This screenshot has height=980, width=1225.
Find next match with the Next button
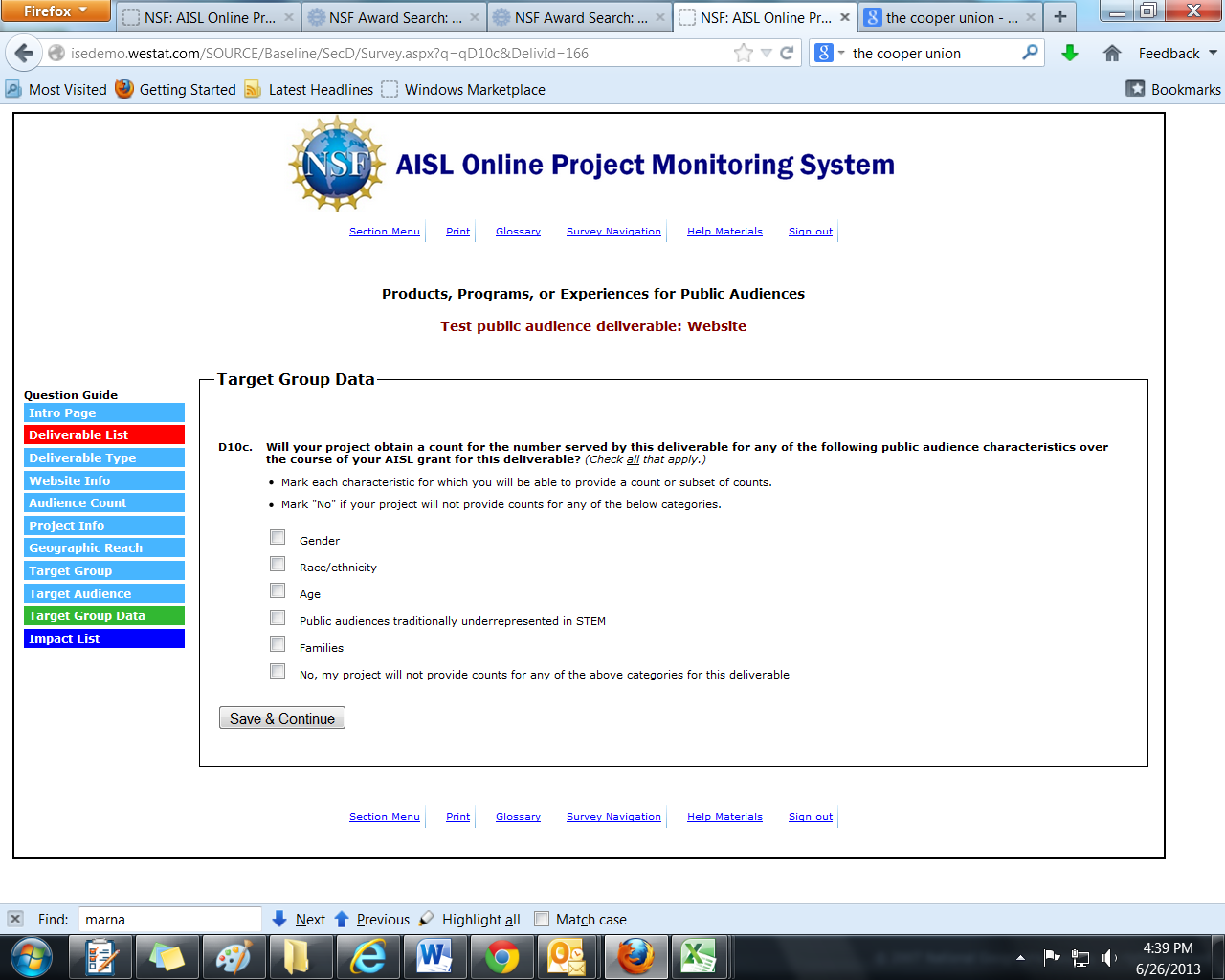[x=300, y=919]
